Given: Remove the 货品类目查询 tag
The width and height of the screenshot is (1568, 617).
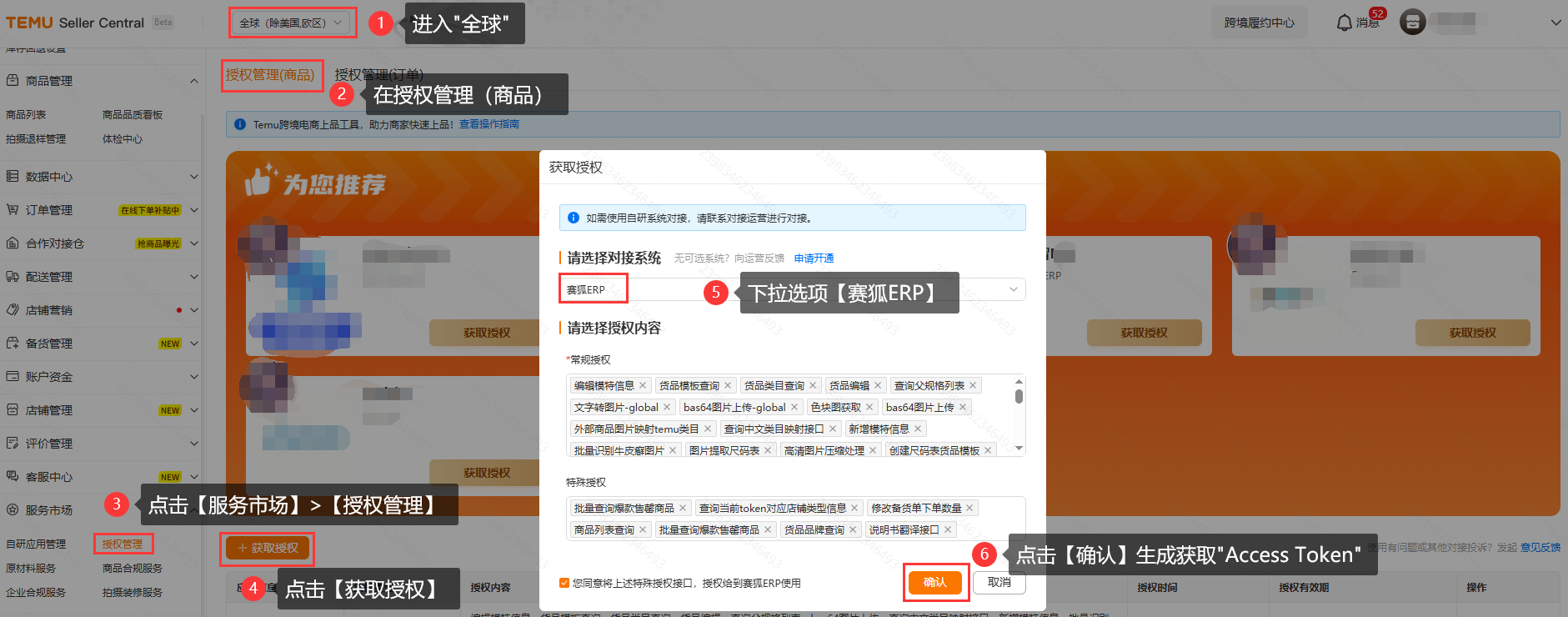Looking at the screenshot, I should coord(813,385).
